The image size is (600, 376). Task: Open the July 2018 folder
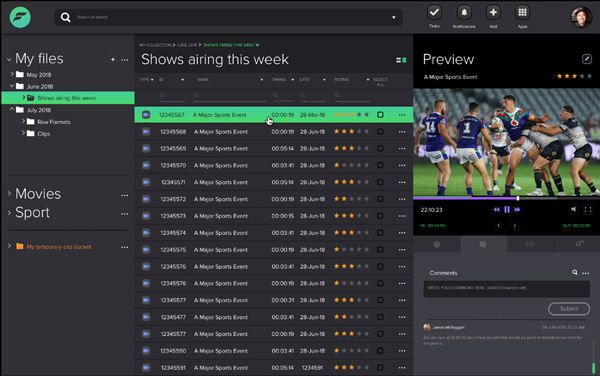pos(39,110)
